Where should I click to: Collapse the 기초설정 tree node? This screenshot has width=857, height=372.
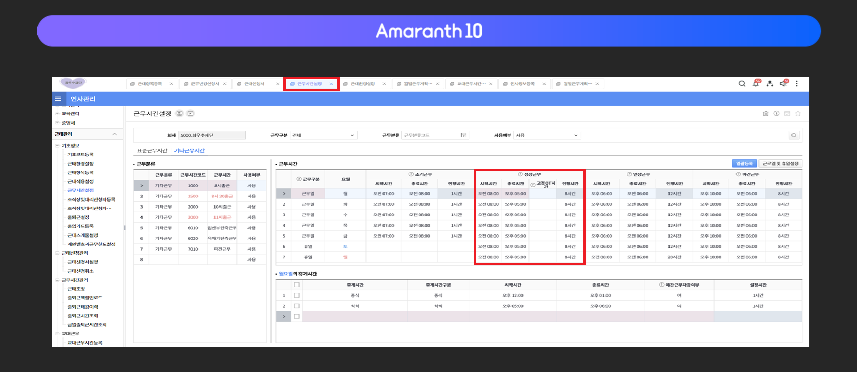click(57, 146)
